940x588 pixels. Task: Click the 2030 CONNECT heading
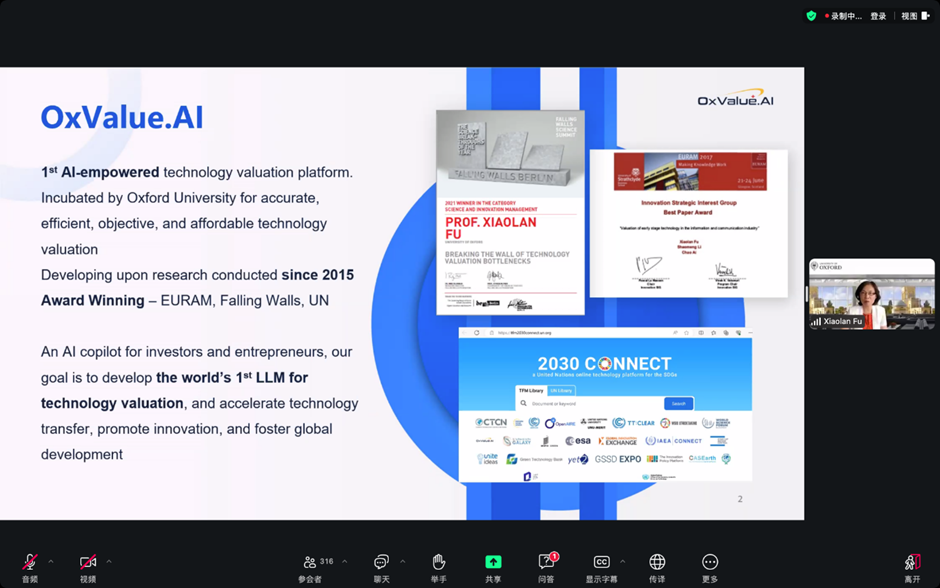pyautogui.click(x=604, y=364)
